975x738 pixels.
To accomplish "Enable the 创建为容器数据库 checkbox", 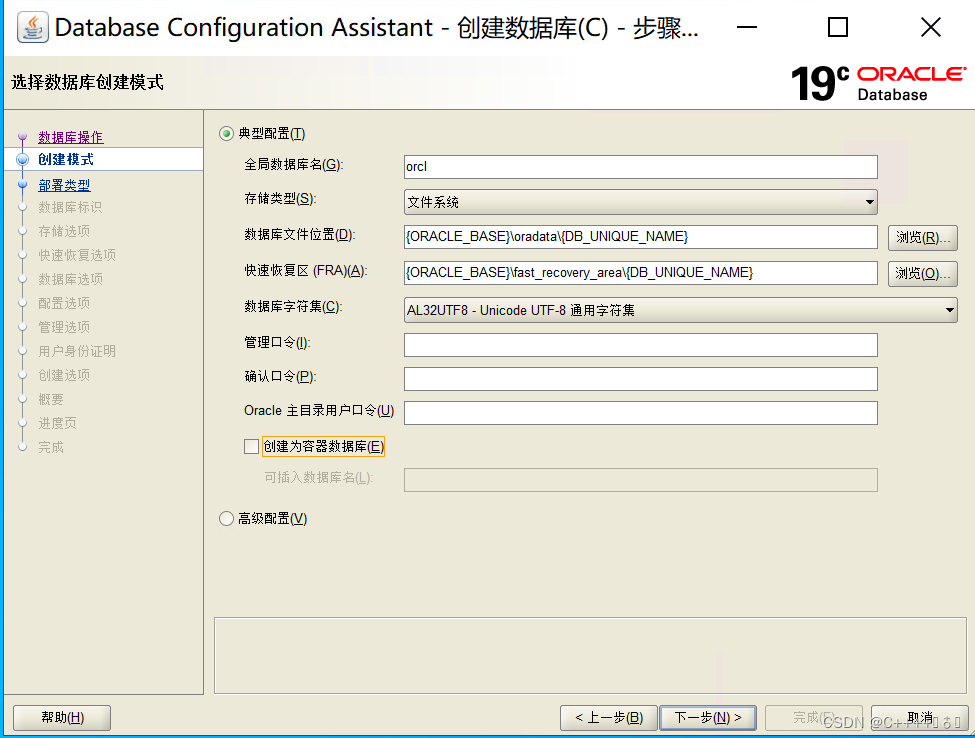I will pos(251,446).
